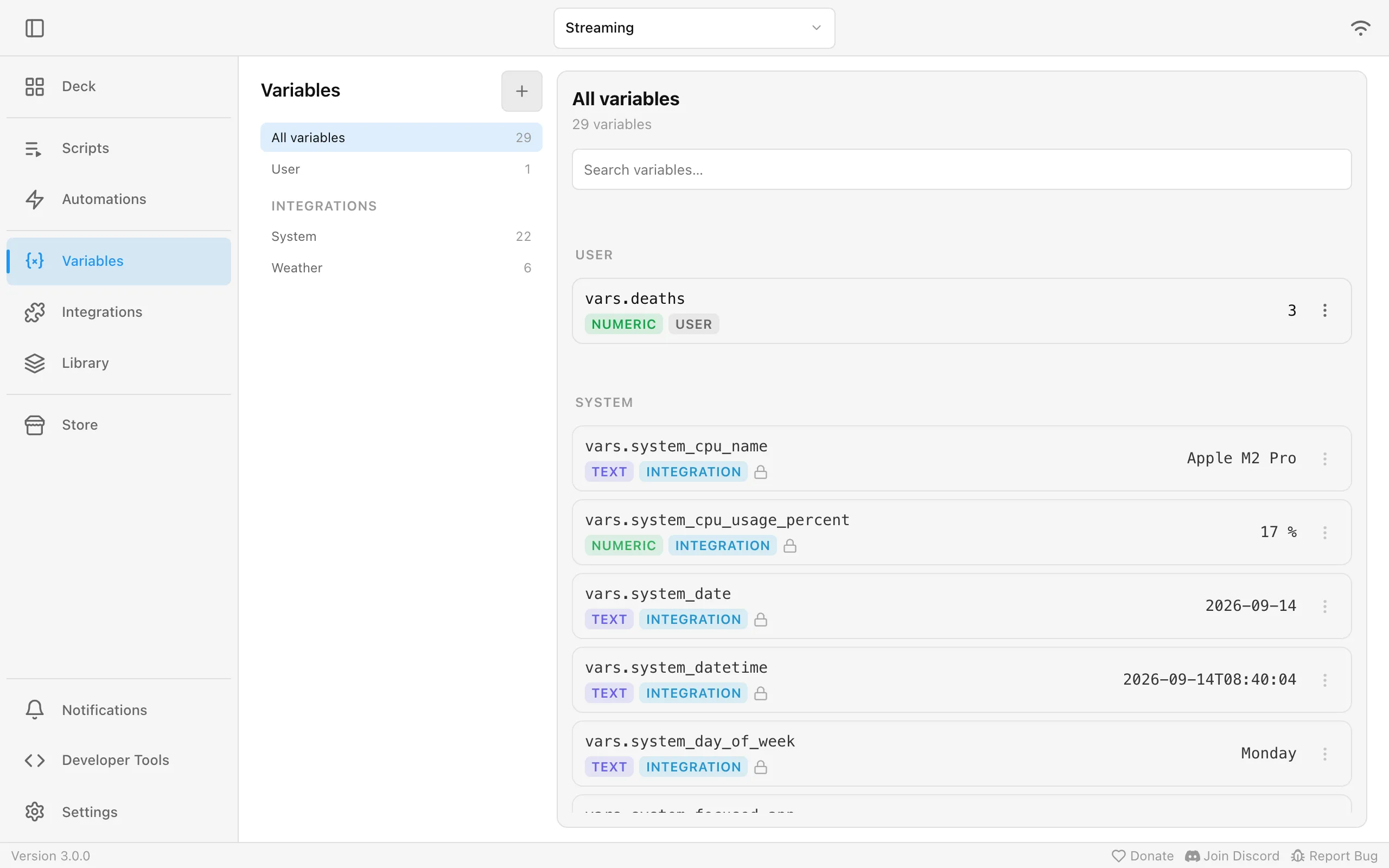The width and height of the screenshot is (1389, 868).
Task: Click the vars.deaths variable name
Action: pos(634,298)
